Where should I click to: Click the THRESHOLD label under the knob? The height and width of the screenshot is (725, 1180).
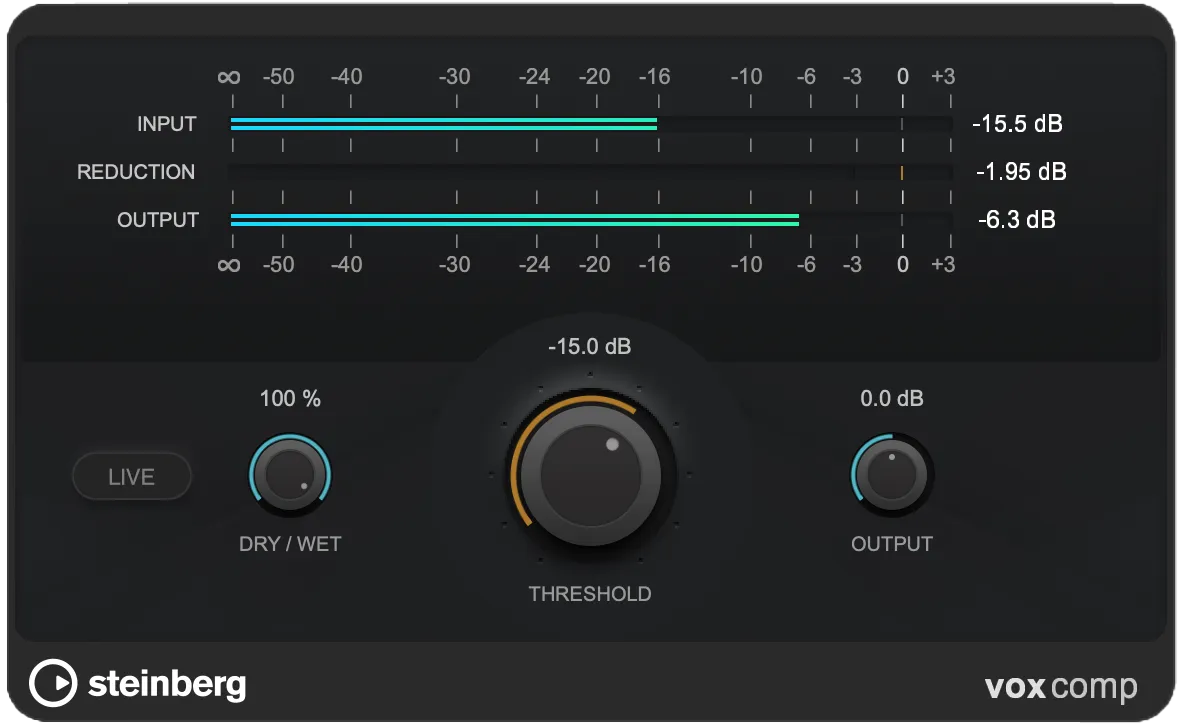tap(589, 594)
